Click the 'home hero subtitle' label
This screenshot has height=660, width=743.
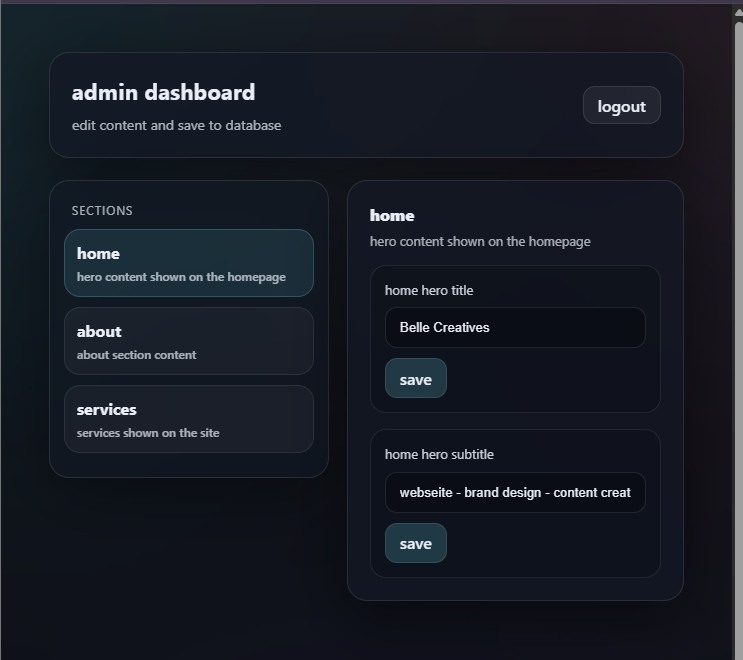click(439, 454)
